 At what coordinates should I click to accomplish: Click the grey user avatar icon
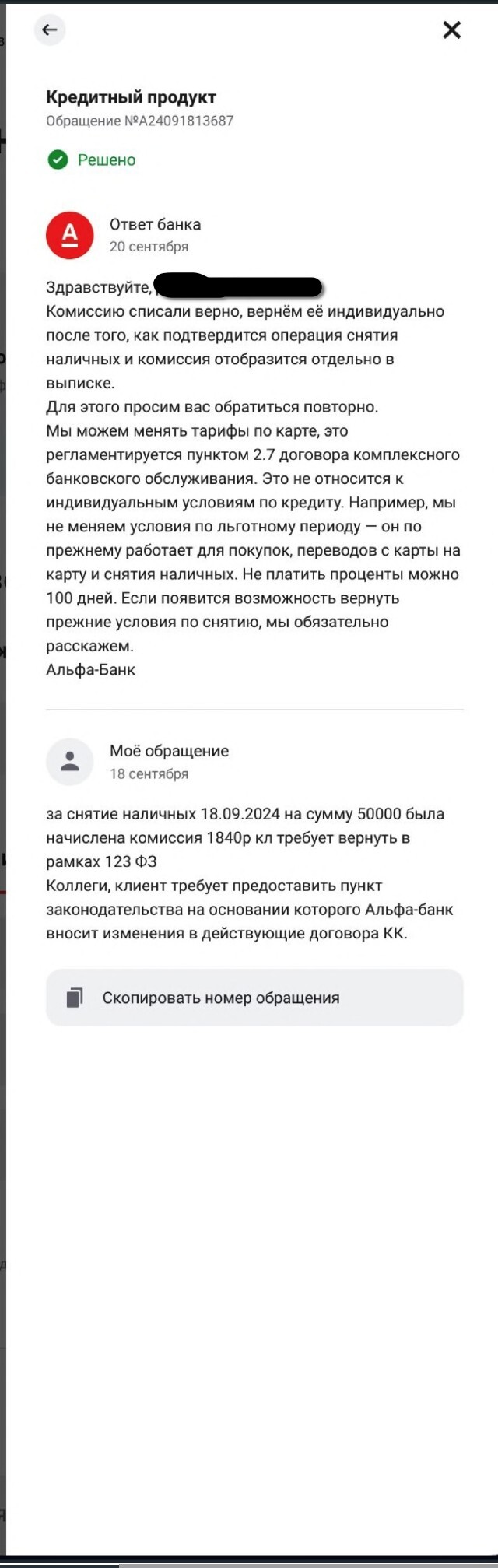coord(70,761)
